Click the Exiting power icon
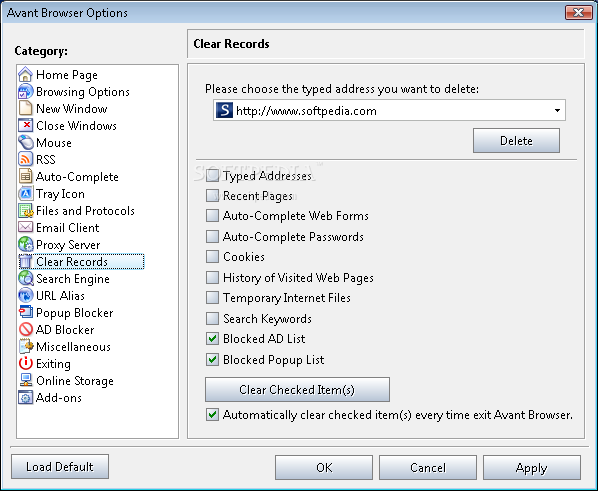 [26, 364]
